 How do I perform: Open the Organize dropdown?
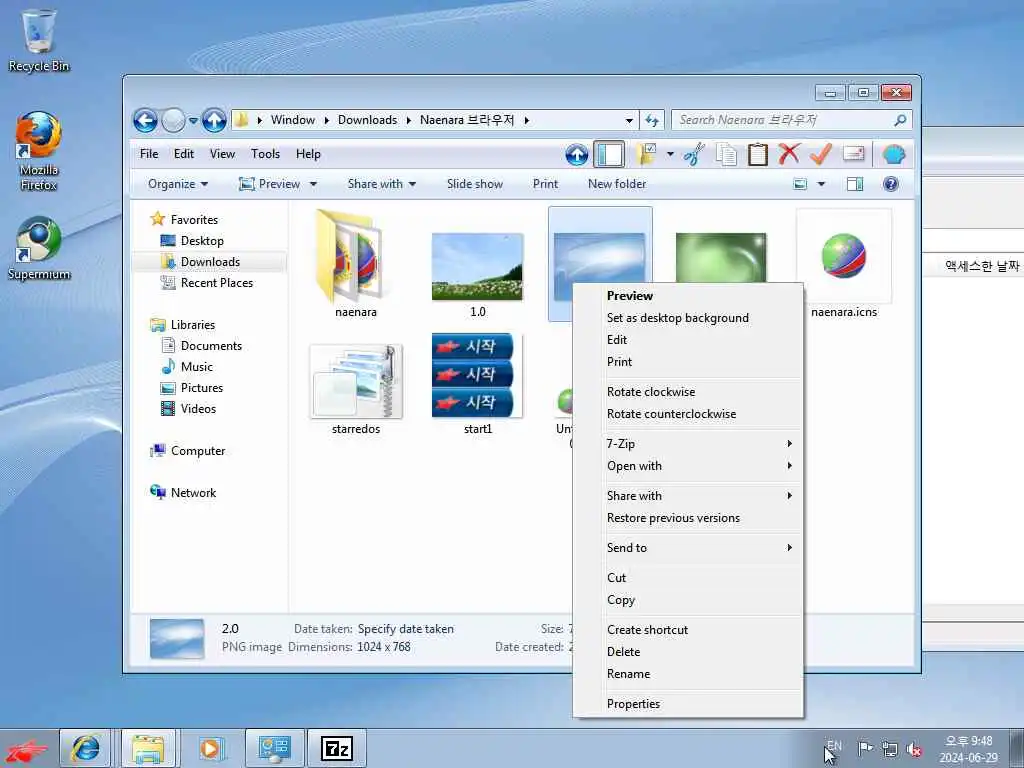[x=178, y=184]
